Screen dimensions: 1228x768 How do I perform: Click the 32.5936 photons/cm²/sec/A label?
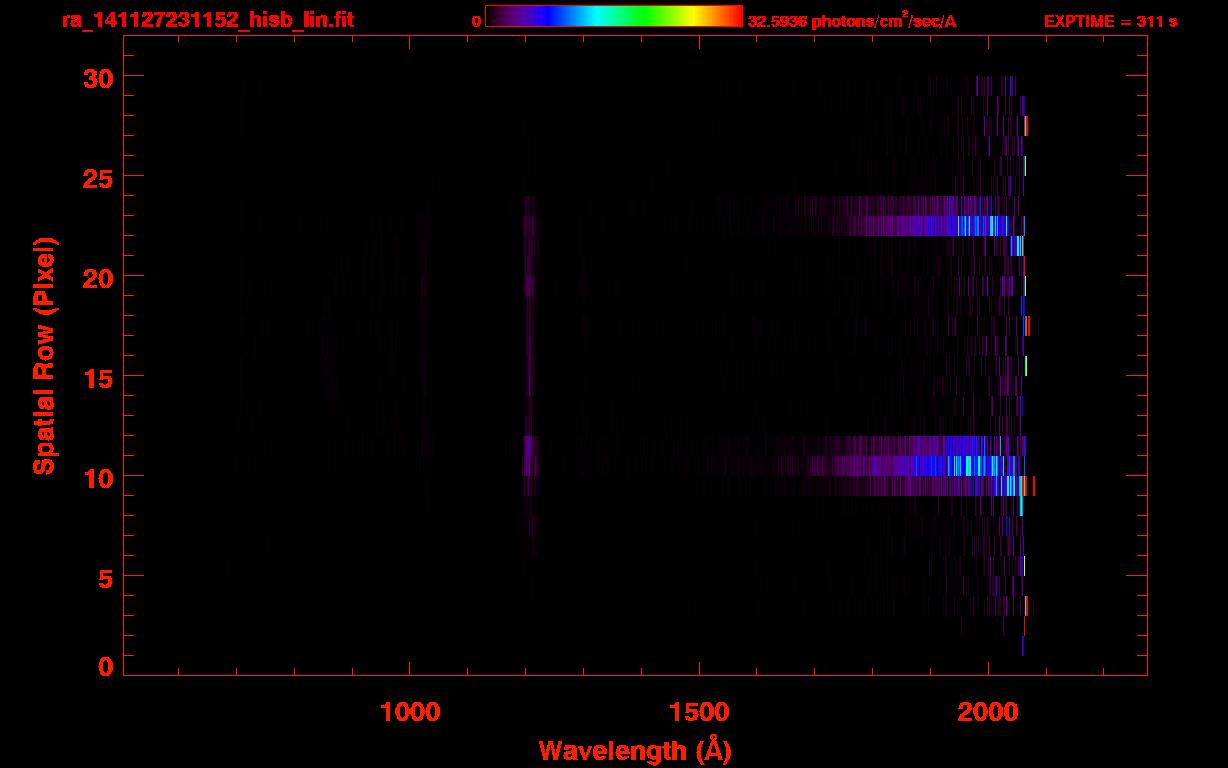pos(852,21)
